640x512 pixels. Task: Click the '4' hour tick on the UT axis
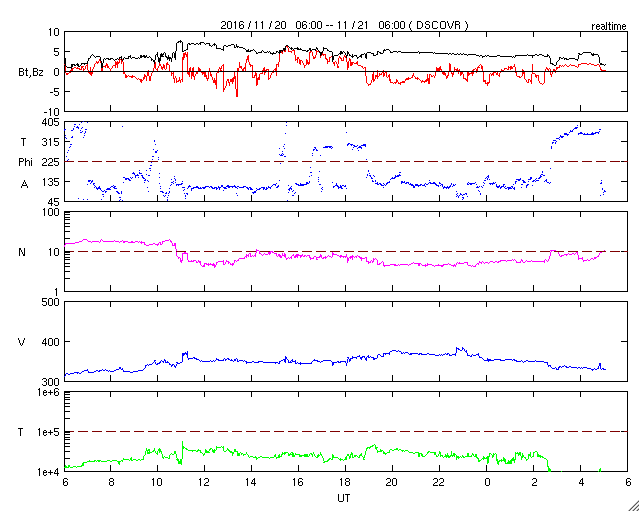tap(580, 483)
